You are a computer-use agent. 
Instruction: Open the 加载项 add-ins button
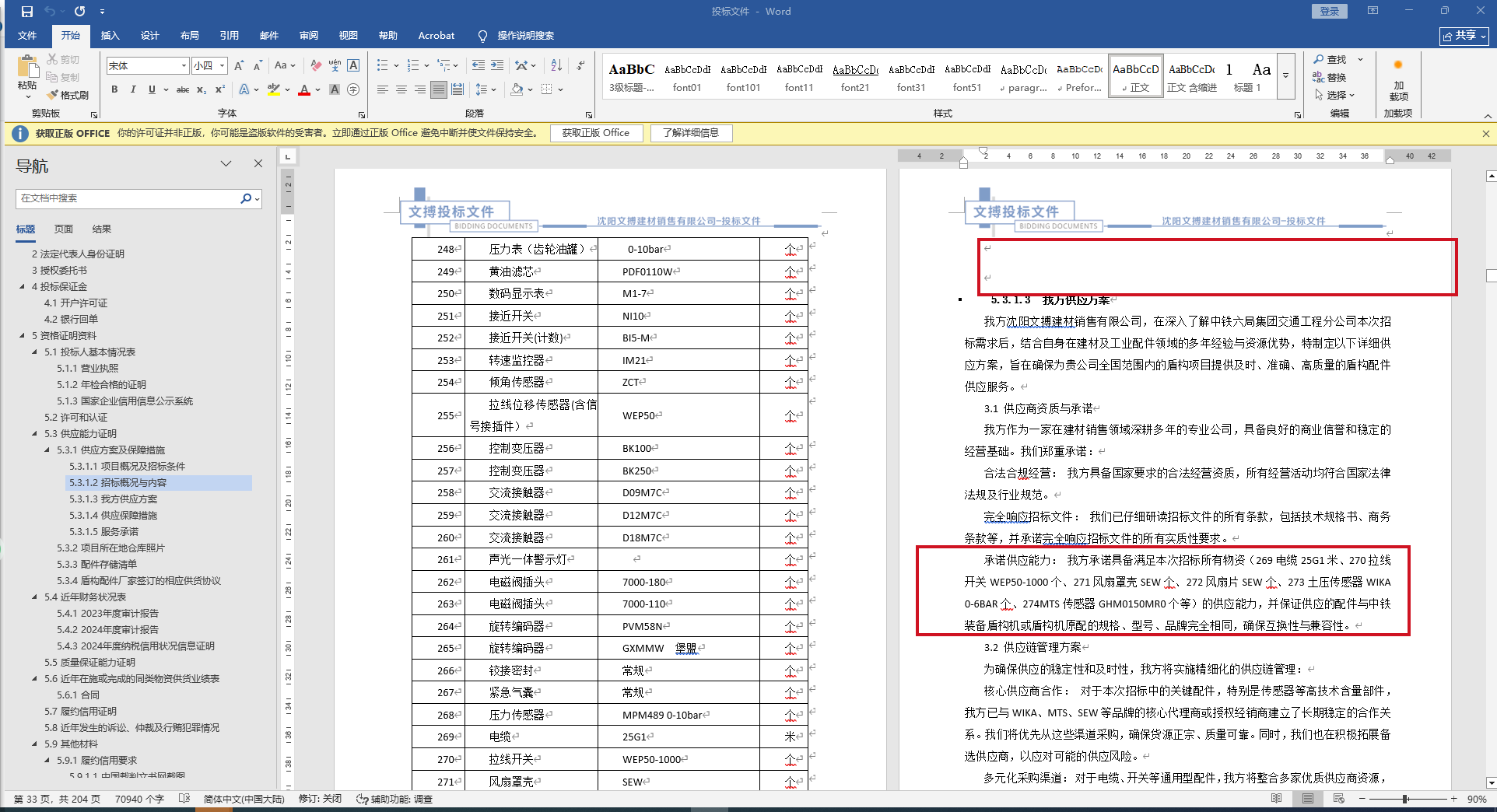[1398, 79]
